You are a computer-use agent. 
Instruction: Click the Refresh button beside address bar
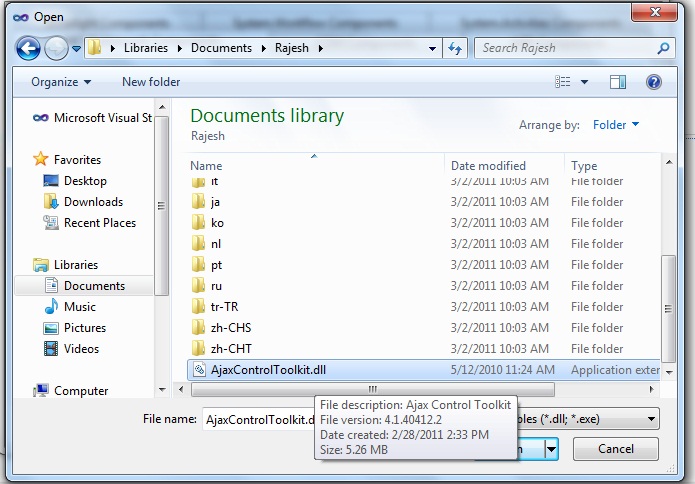point(455,48)
